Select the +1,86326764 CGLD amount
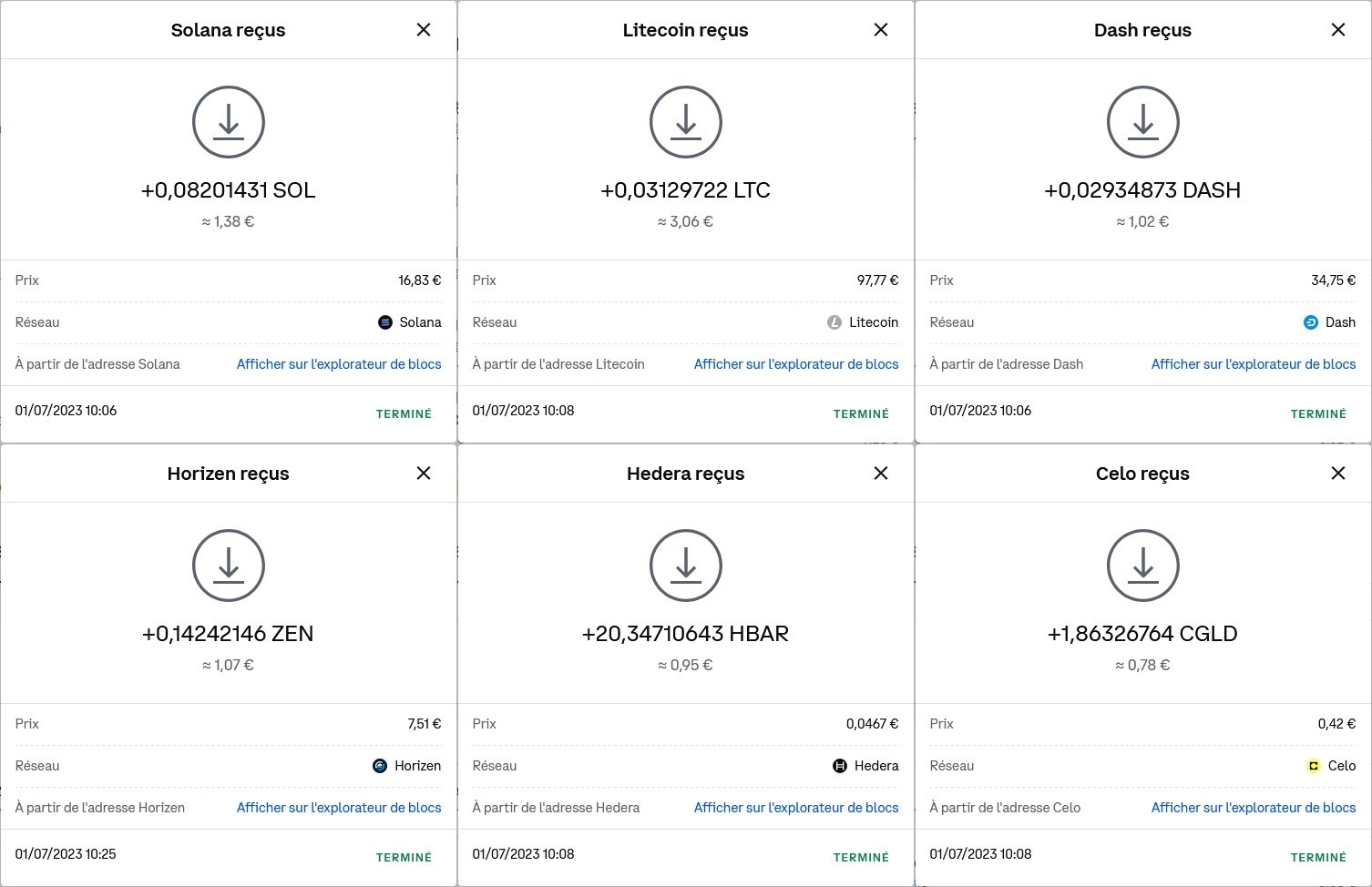The height and width of the screenshot is (887, 1372). tap(1142, 634)
